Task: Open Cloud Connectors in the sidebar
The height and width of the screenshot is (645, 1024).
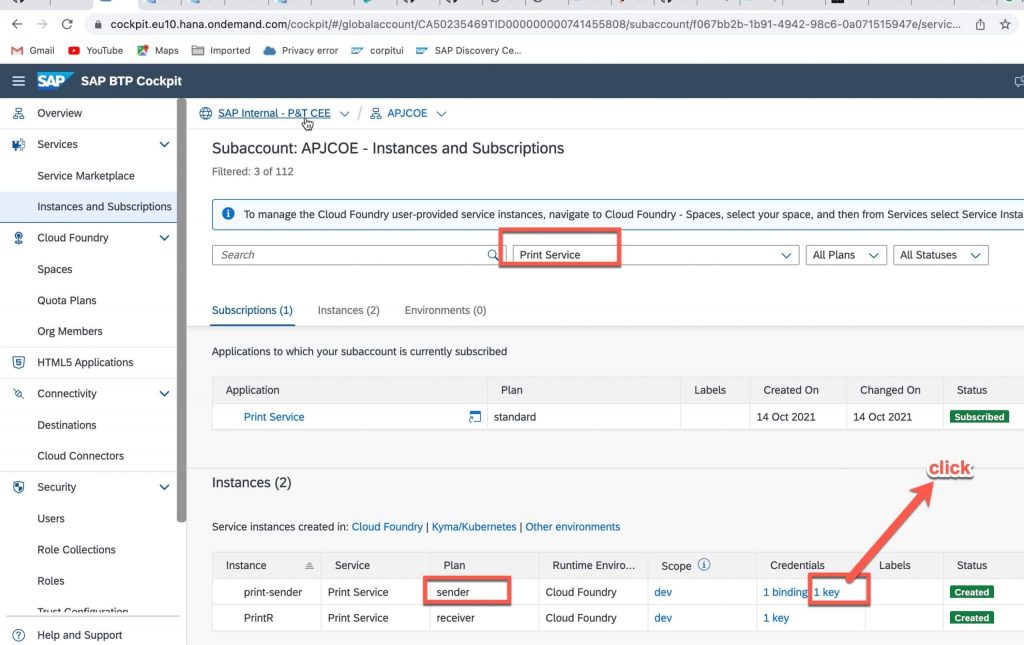Action: [80, 456]
